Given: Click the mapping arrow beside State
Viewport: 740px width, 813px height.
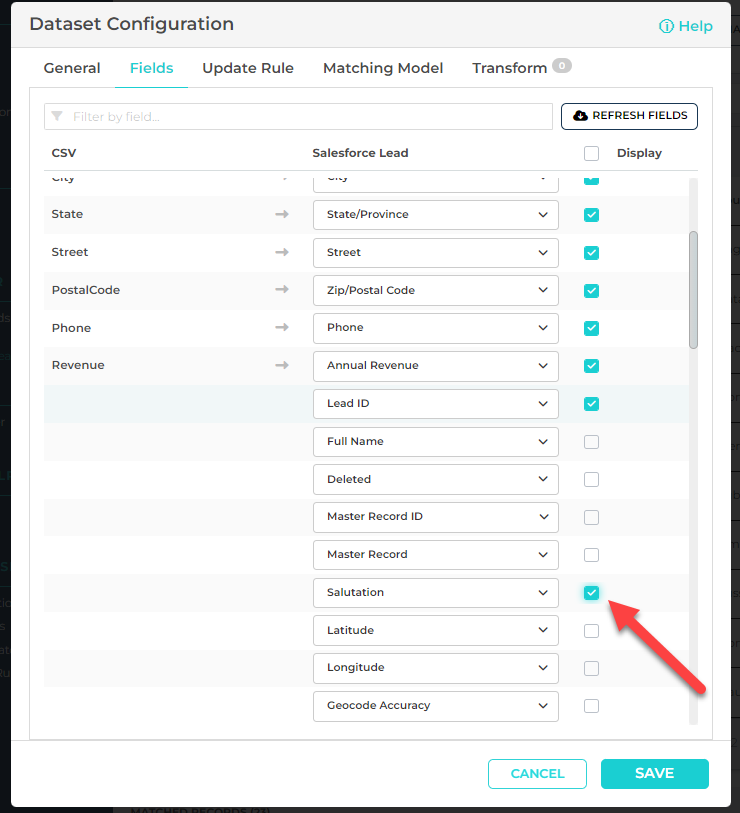Looking at the screenshot, I should [282, 214].
